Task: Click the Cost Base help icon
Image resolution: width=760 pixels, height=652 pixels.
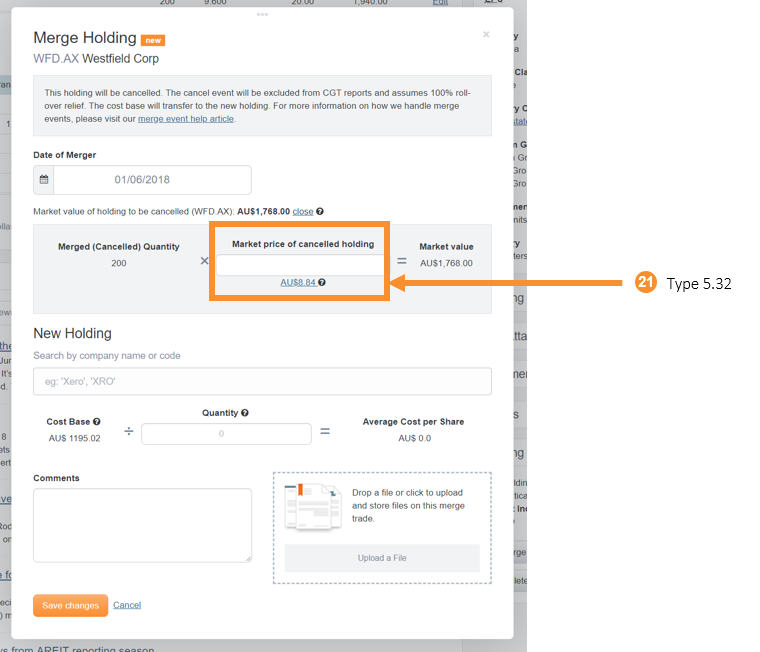Action: coord(96,422)
